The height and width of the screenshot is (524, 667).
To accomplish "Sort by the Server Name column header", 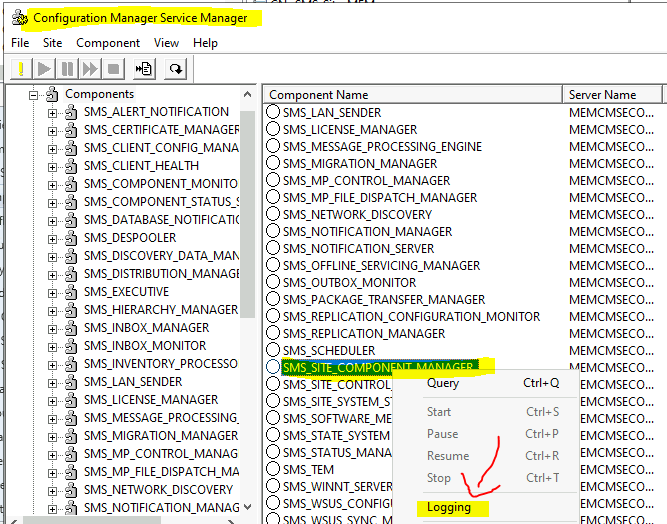I will (612, 94).
